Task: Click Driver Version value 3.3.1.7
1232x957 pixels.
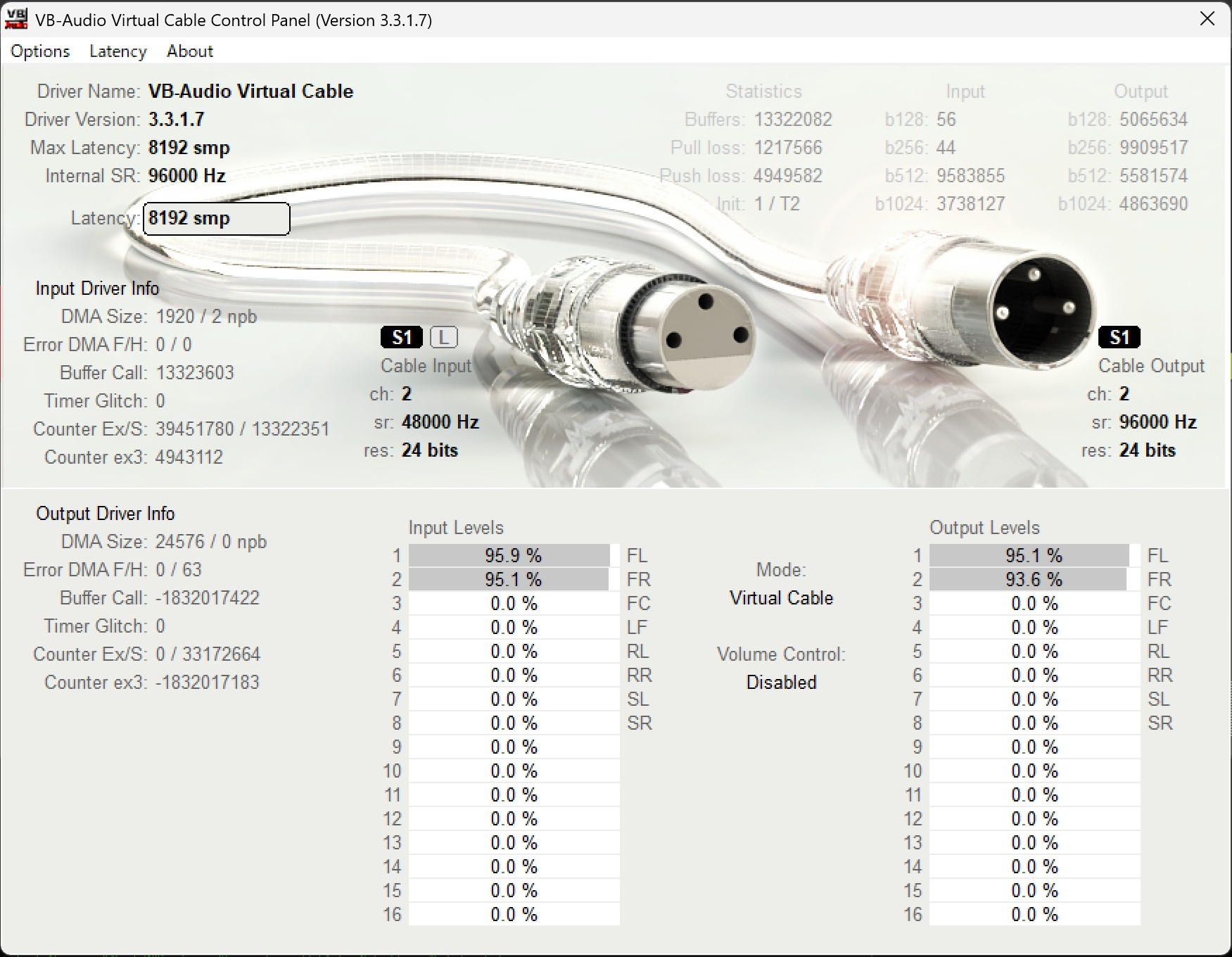Action: 177,120
